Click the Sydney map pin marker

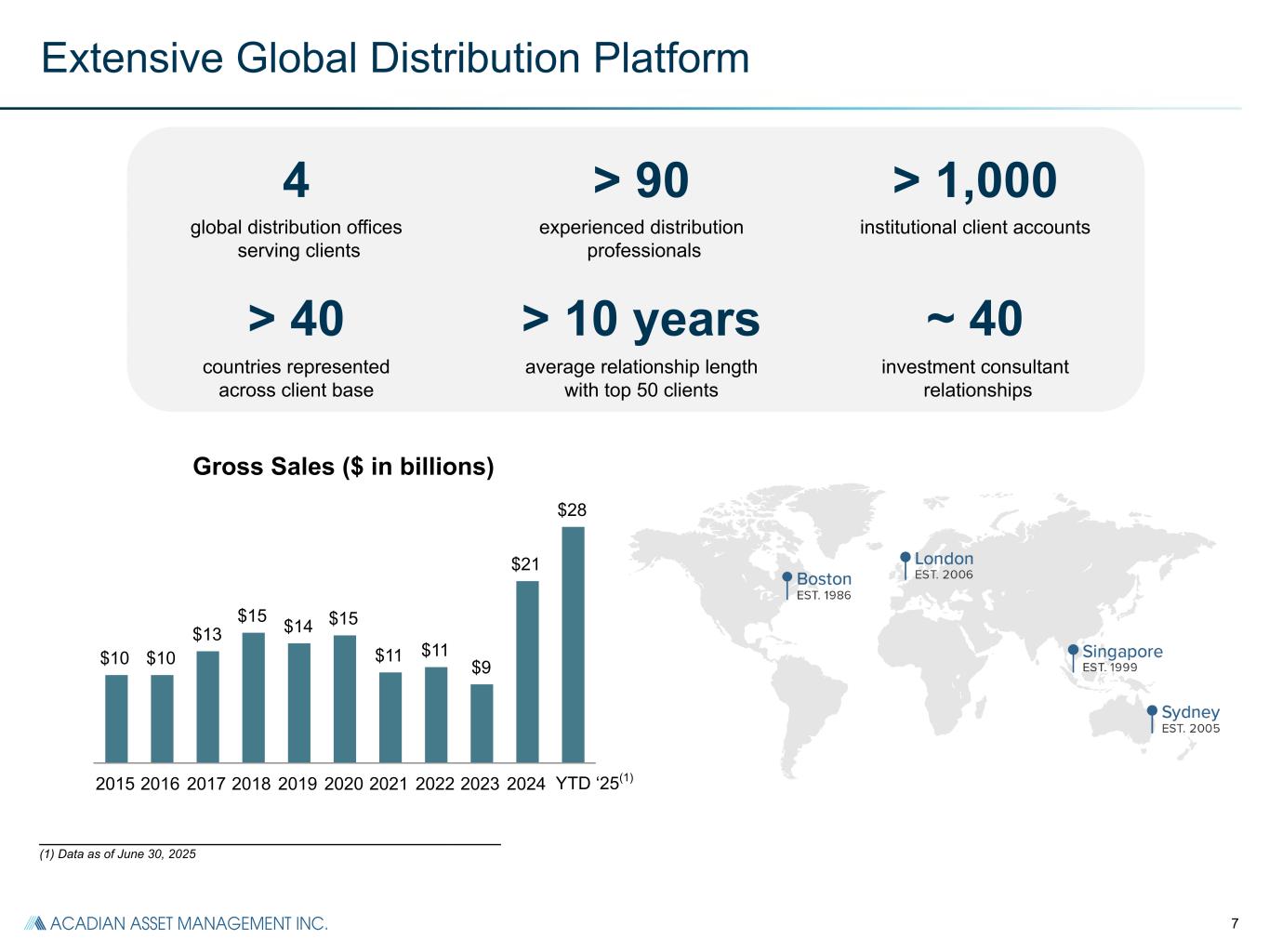click(x=1153, y=712)
